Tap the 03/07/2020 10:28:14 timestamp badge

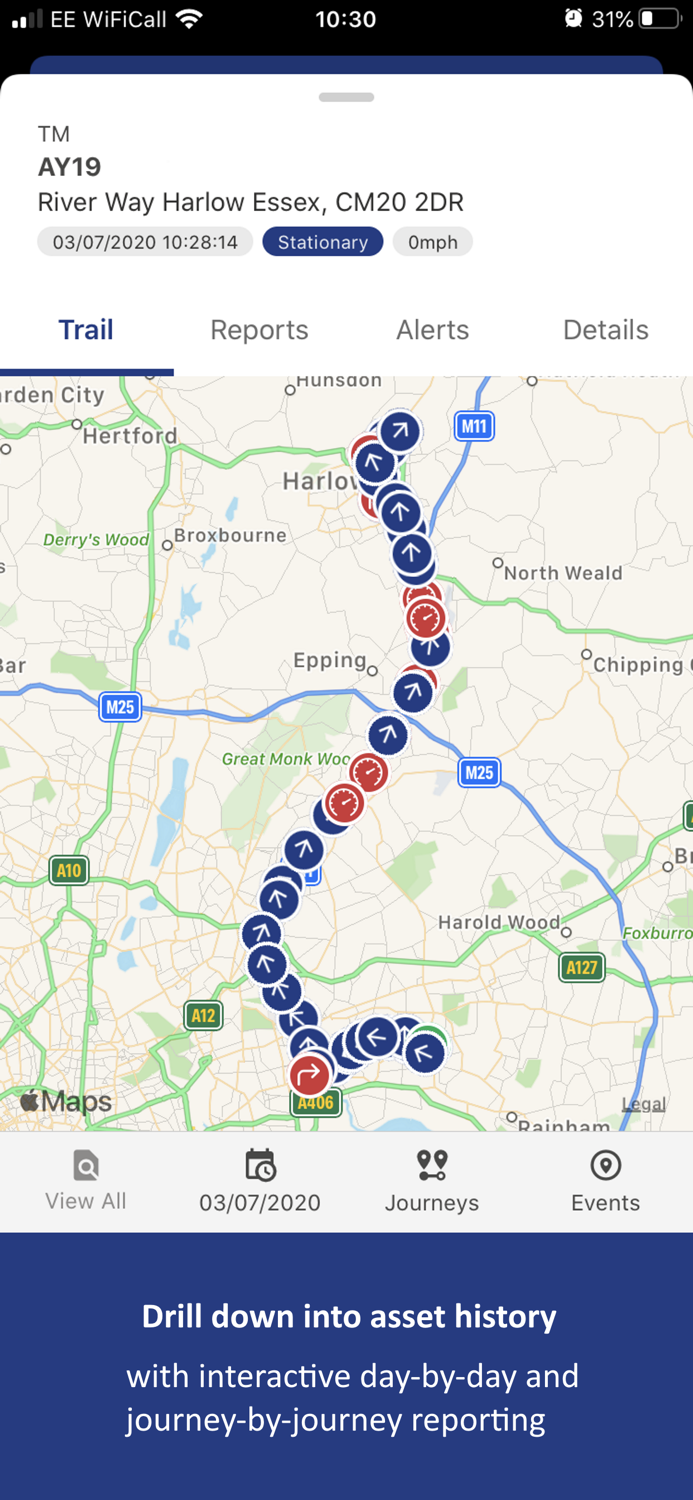coord(145,242)
